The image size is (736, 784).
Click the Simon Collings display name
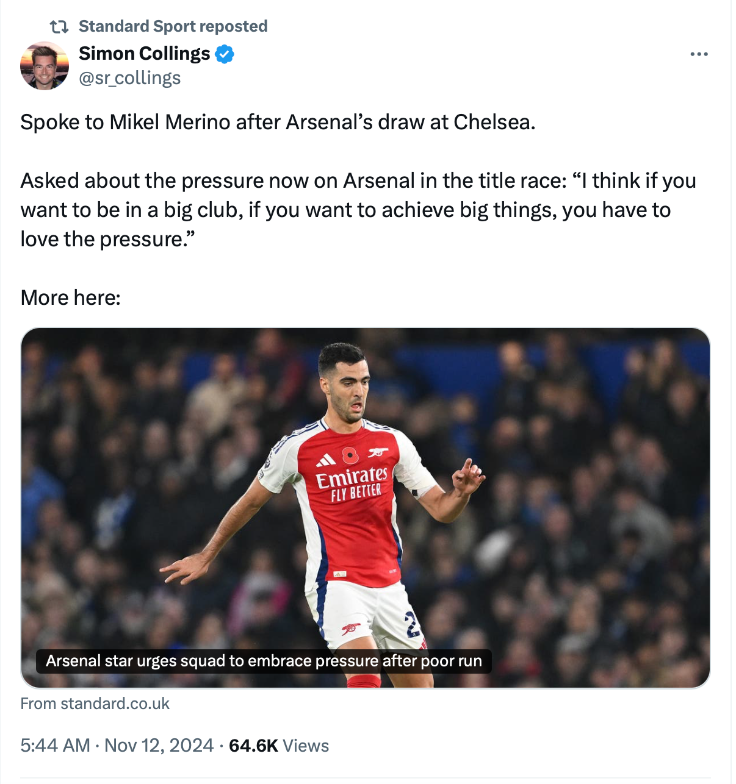coord(144,54)
